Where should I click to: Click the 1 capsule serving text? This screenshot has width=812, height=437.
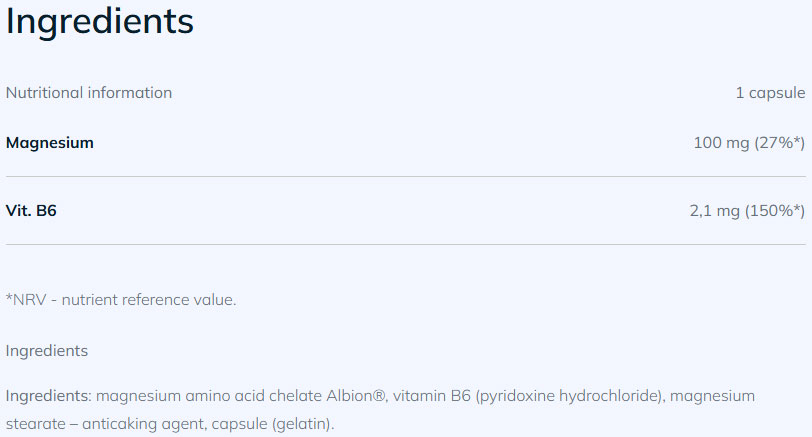pyautogui.click(x=770, y=93)
